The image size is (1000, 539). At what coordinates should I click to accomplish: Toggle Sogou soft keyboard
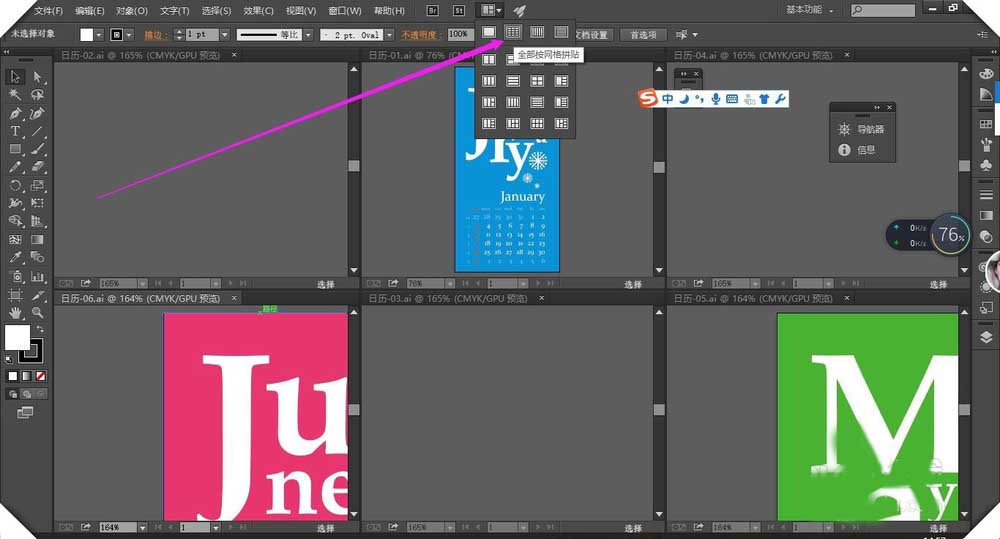(x=732, y=98)
